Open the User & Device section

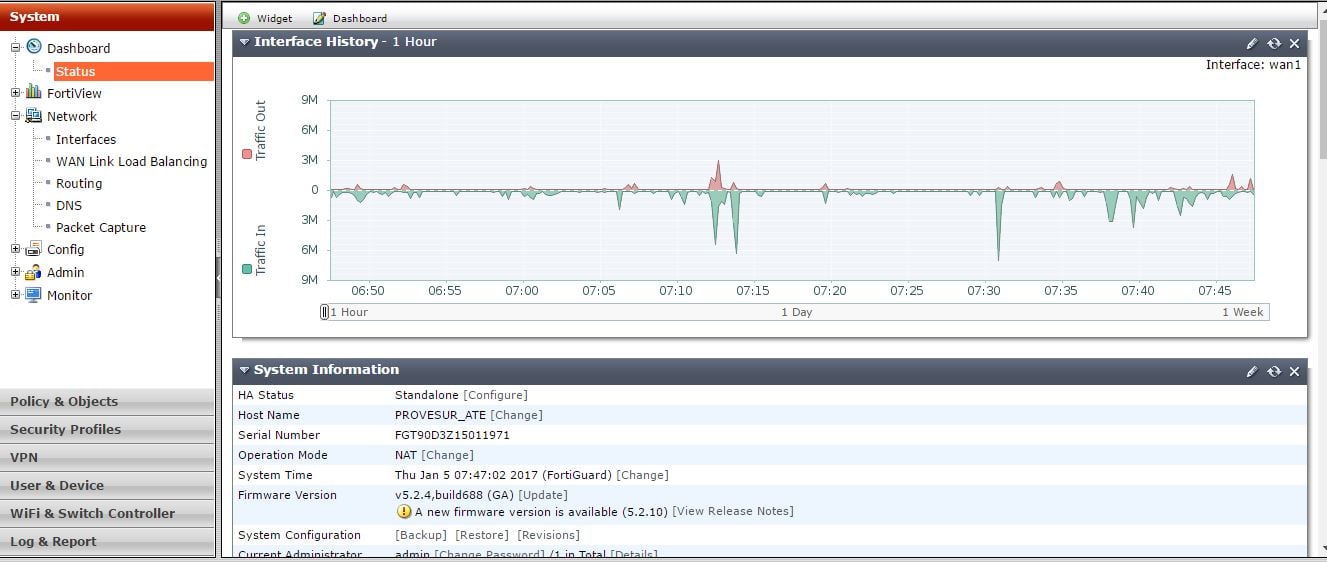point(107,485)
